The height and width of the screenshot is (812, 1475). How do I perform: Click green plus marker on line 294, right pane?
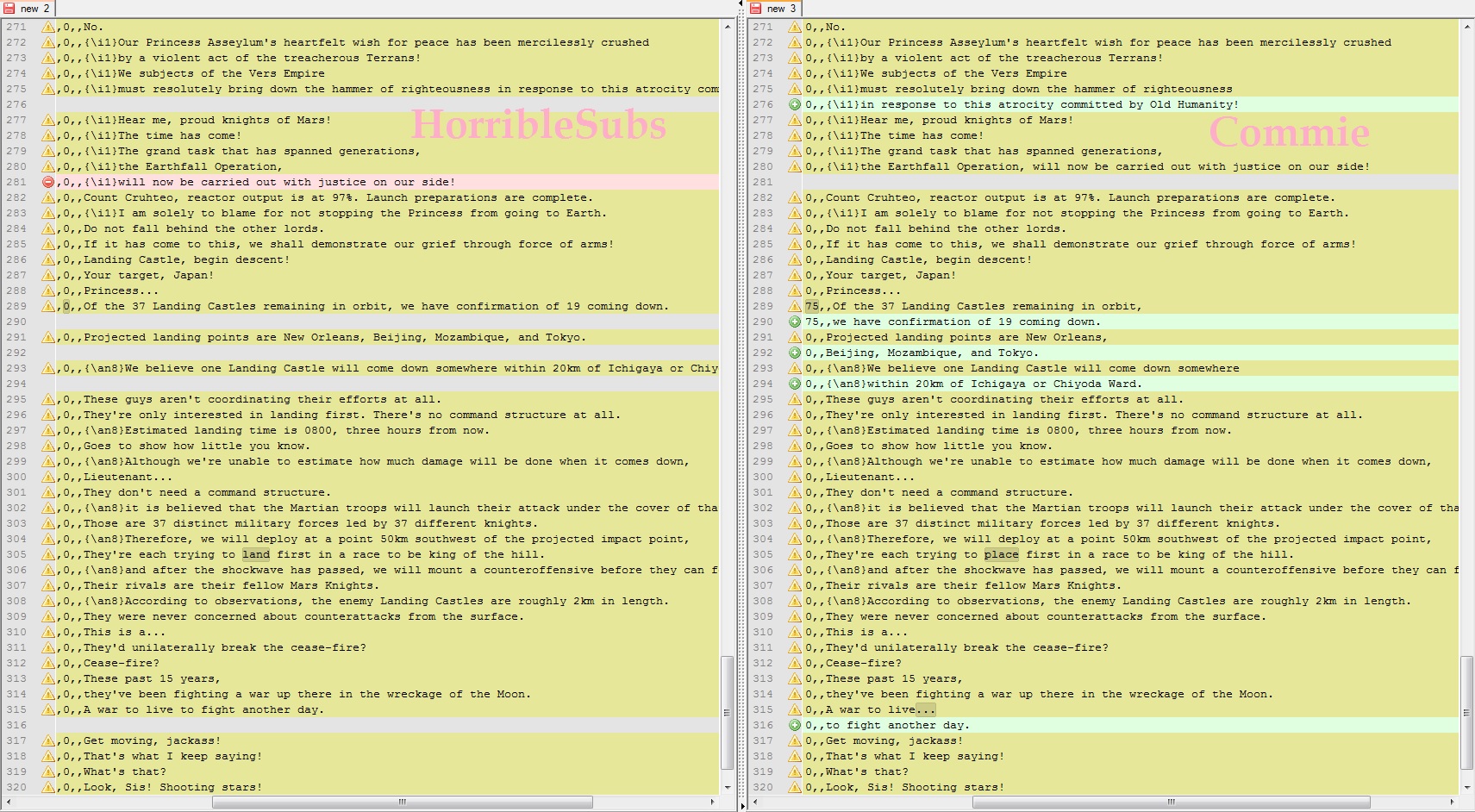795,384
